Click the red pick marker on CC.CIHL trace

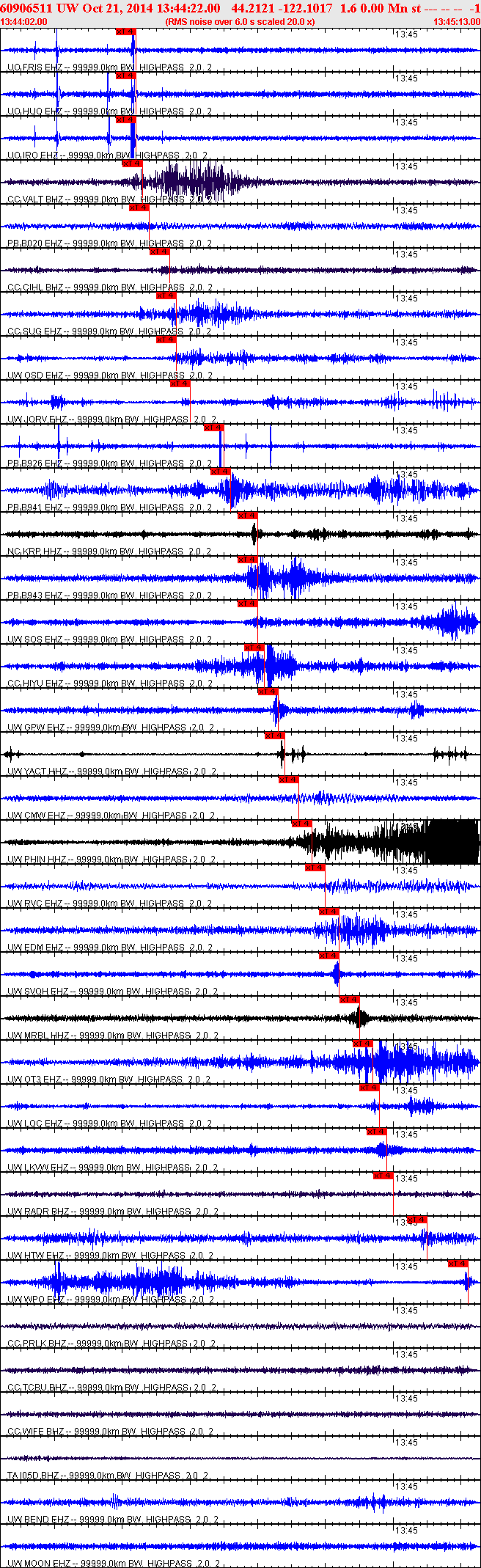159,252
